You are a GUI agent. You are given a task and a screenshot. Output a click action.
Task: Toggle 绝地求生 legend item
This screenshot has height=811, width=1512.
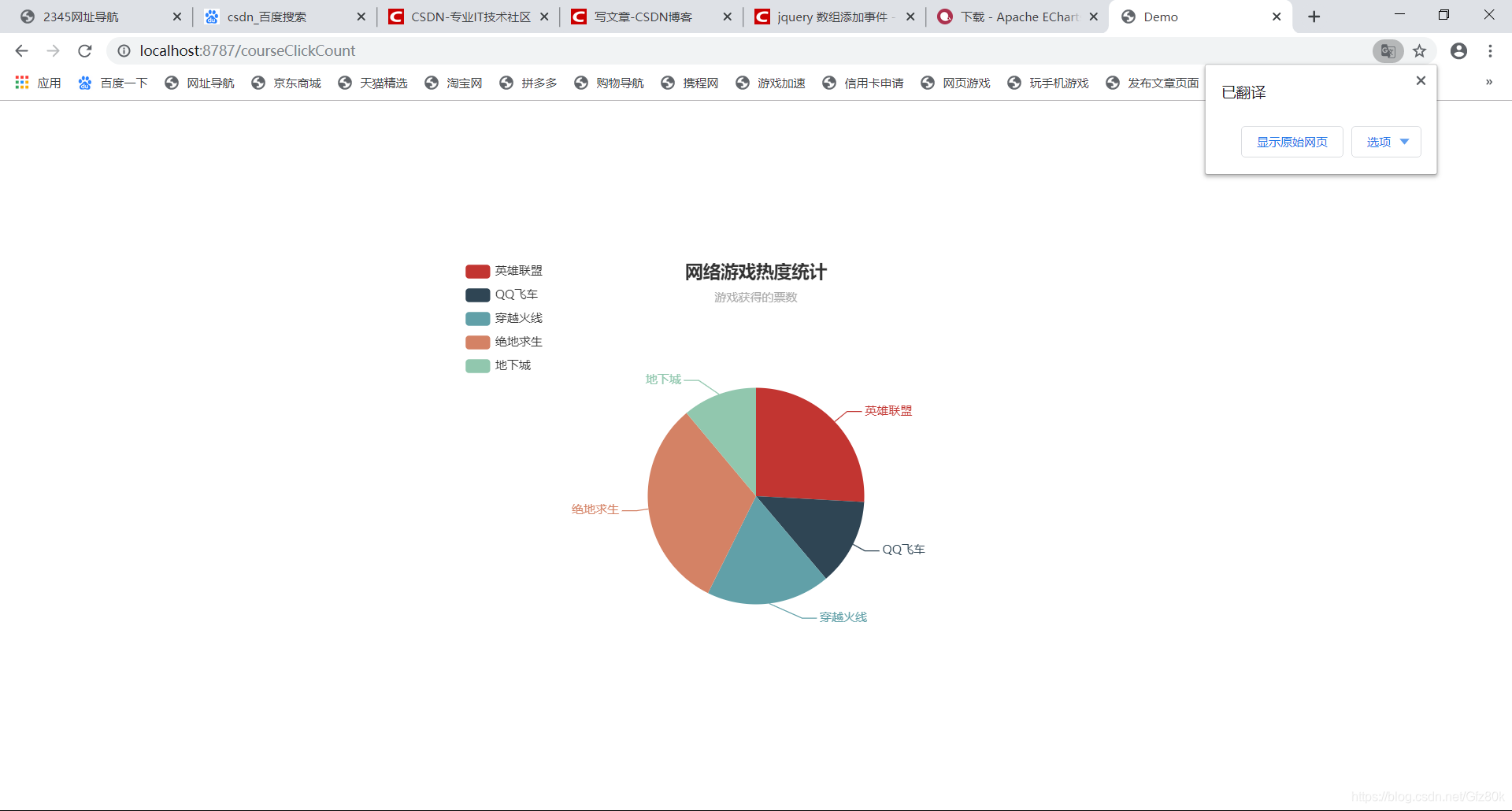coord(504,342)
